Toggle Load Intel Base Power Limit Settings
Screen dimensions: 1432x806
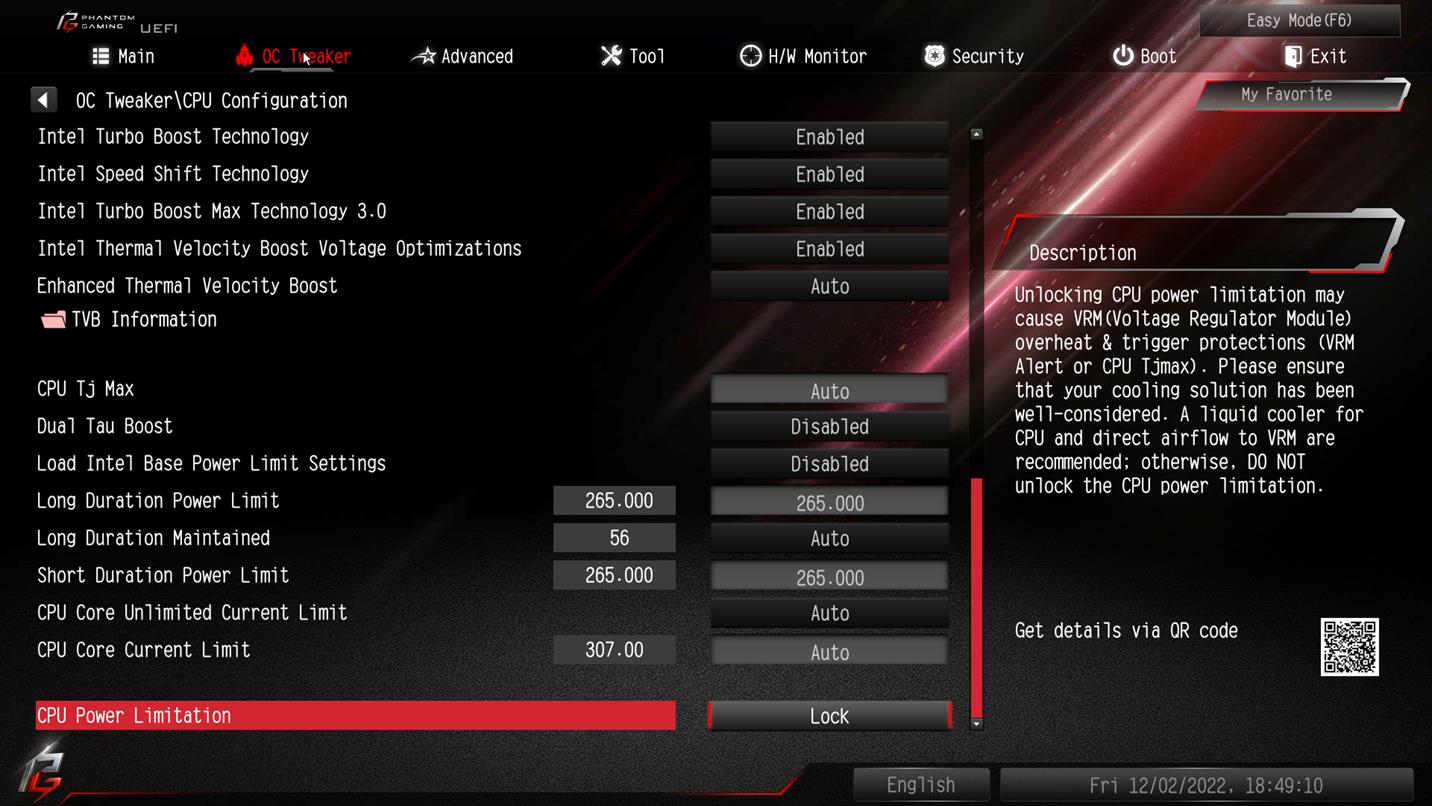(x=829, y=464)
